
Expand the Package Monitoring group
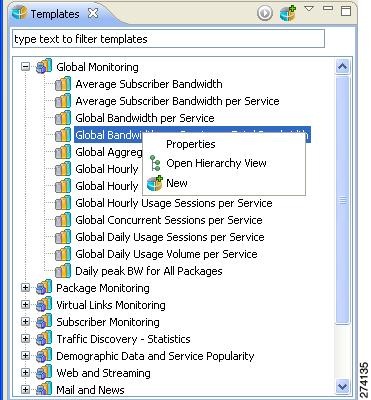pyautogui.click(x=25, y=288)
